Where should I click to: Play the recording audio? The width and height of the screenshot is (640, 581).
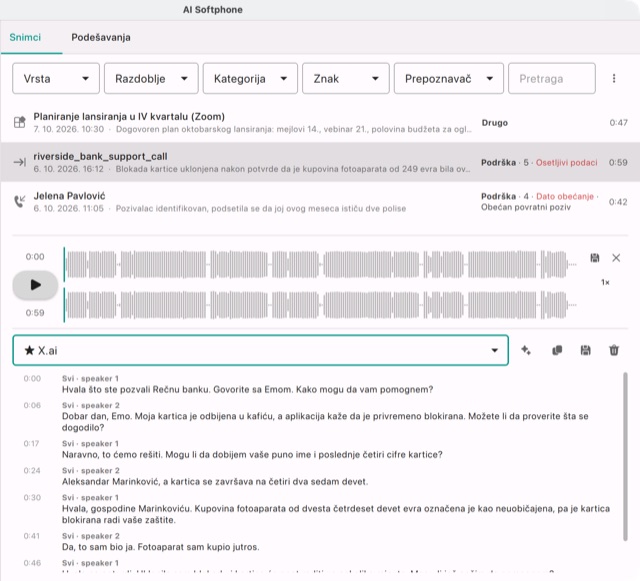click(35, 285)
